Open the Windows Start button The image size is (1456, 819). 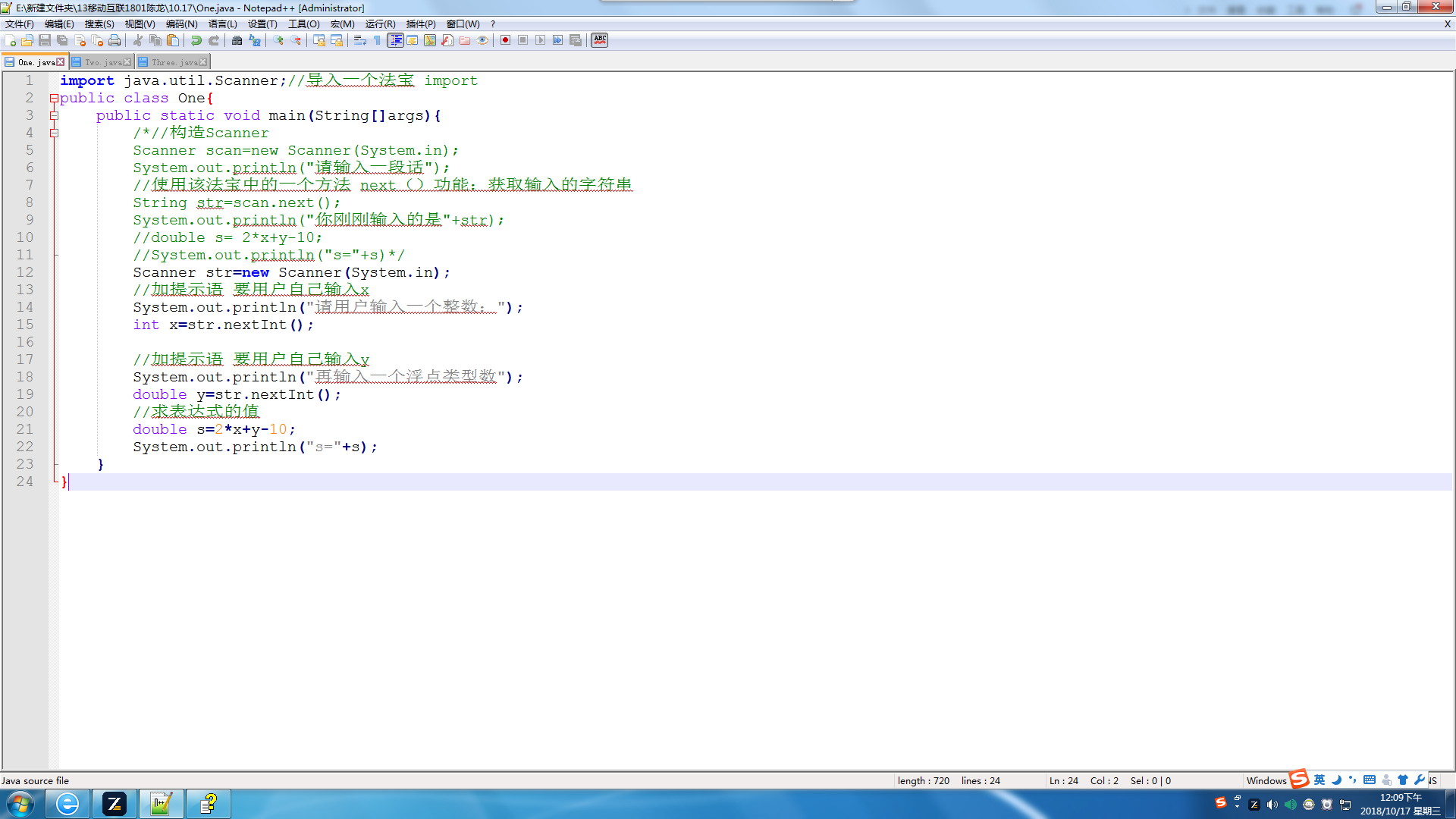coord(20,804)
